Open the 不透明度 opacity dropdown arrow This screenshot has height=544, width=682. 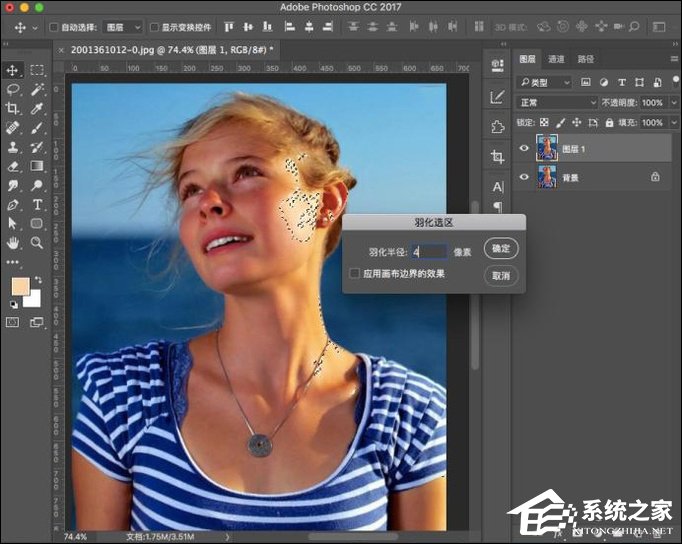674,103
